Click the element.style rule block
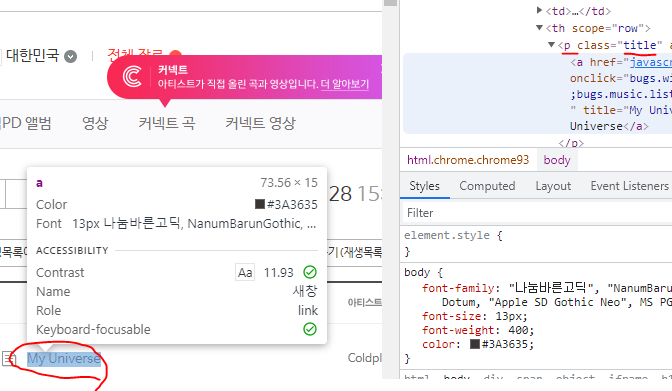 pos(537,243)
